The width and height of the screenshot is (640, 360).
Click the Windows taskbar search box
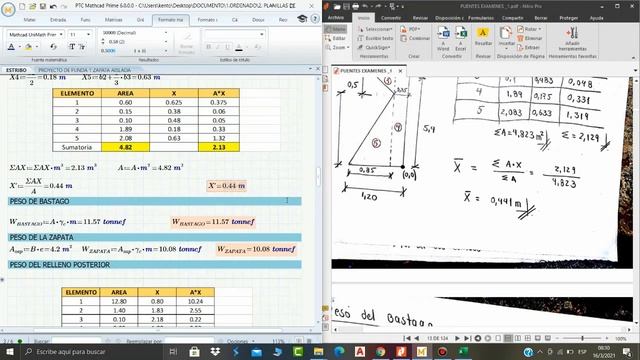(x=92, y=351)
